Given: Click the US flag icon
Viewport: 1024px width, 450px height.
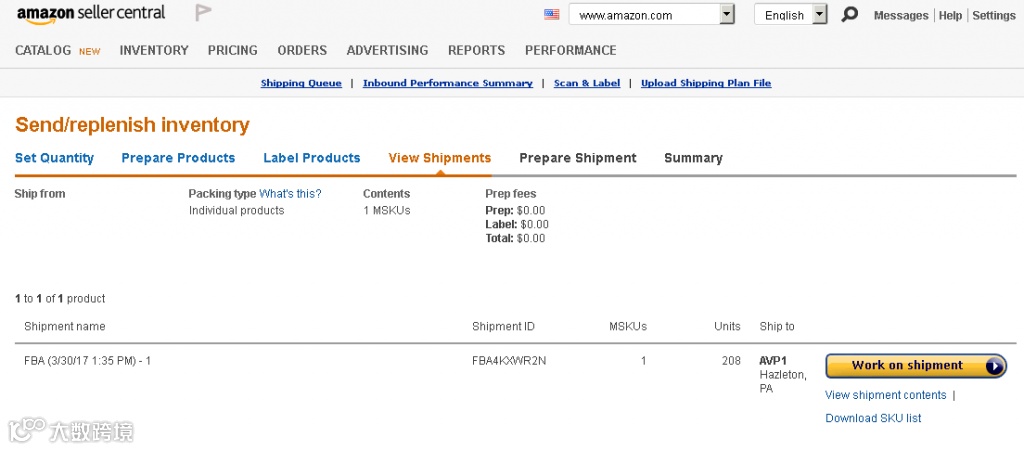Looking at the screenshot, I should pyautogui.click(x=552, y=15).
